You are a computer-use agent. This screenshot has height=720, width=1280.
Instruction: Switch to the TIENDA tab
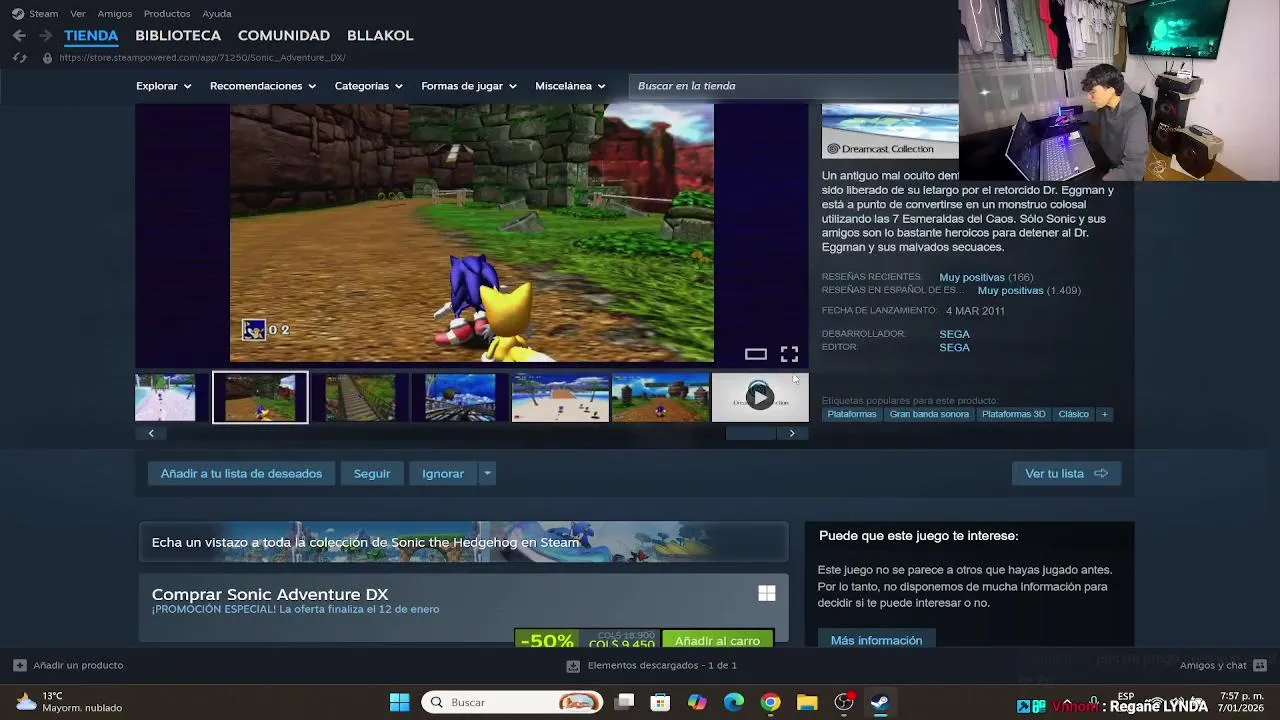91,35
